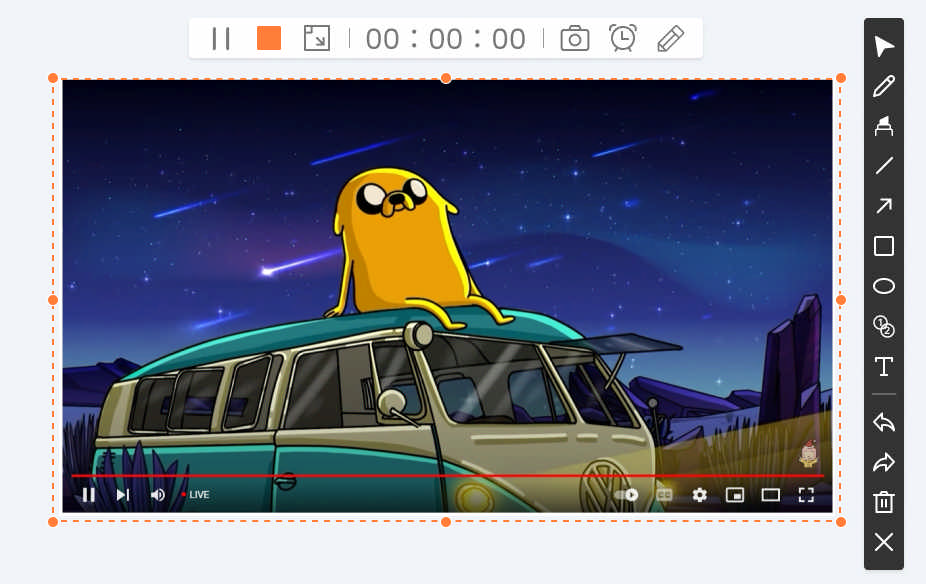Stop recording with the orange square button
Image resolution: width=926 pixels, height=584 pixels.
pyautogui.click(x=269, y=38)
